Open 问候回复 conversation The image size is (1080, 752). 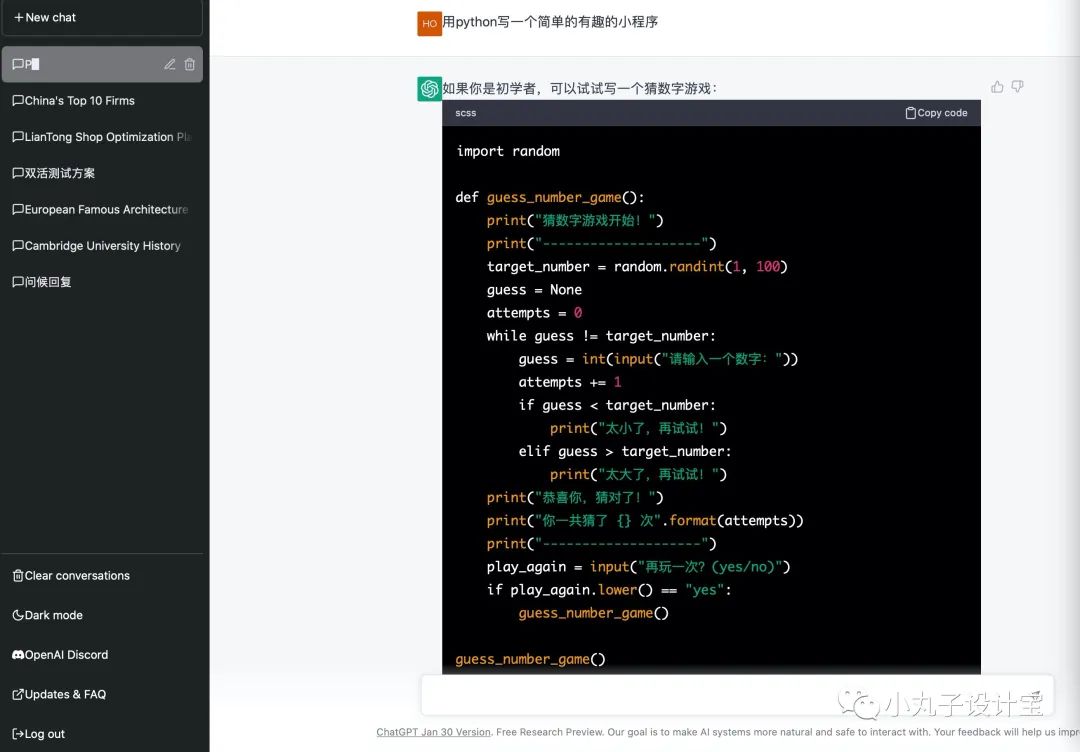[102, 282]
